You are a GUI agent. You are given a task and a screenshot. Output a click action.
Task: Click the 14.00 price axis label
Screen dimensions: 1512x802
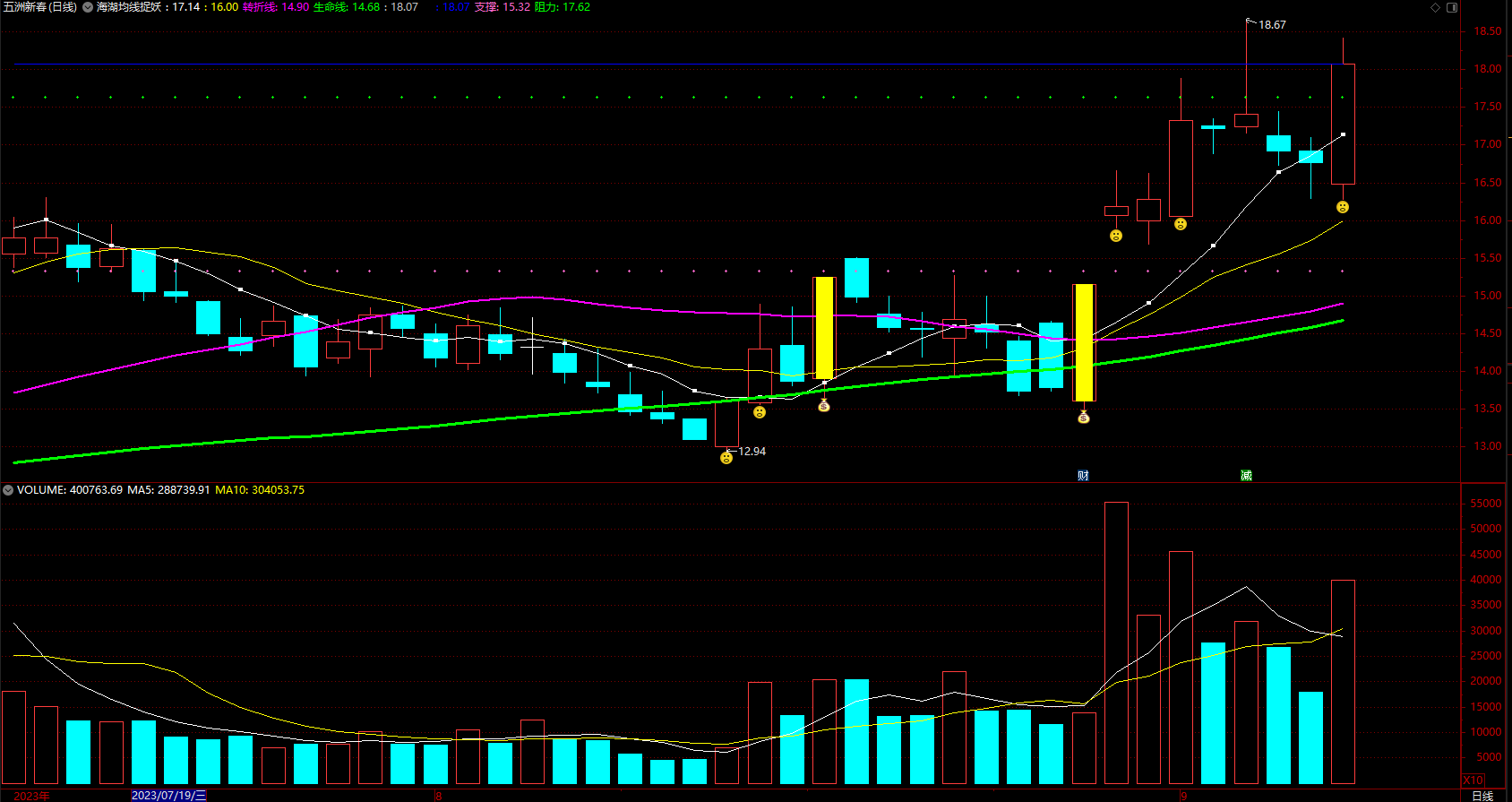pos(1488,371)
